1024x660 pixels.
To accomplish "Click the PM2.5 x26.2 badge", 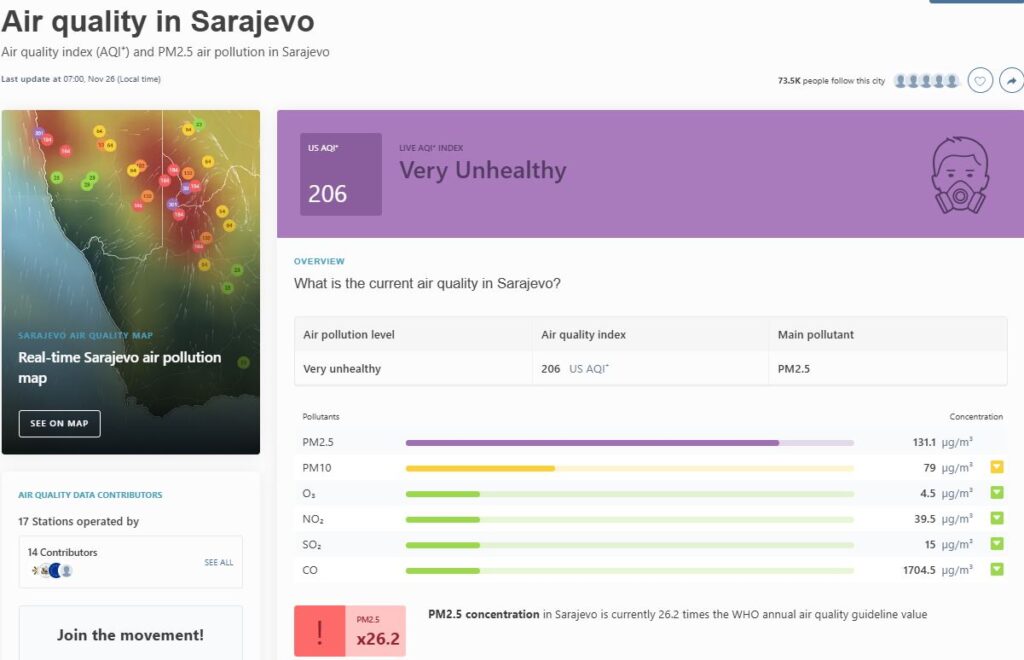I will 376,631.
